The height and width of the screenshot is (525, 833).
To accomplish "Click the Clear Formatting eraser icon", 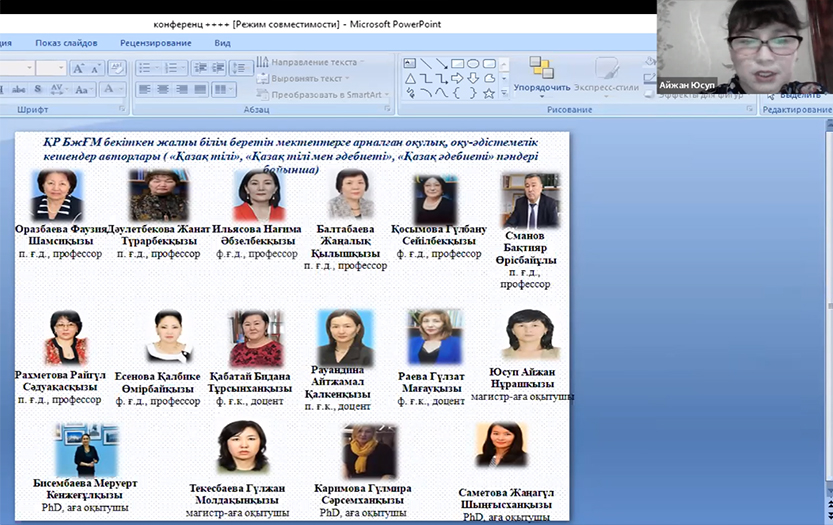I will point(115,68).
